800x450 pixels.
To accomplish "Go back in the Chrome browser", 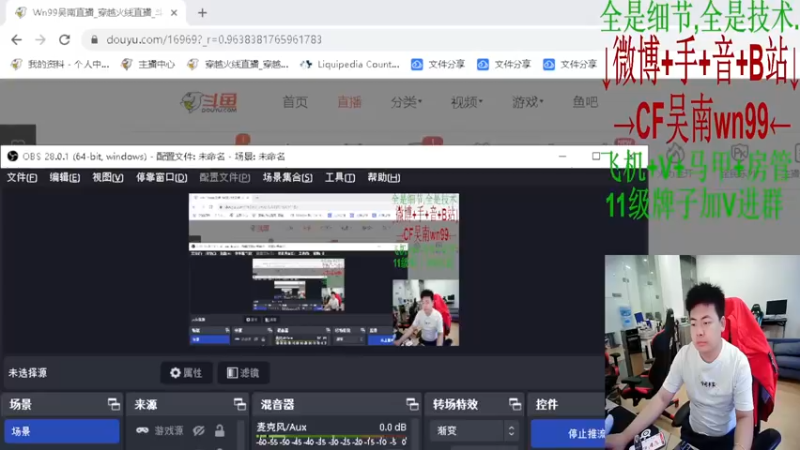I will pos(16,39).
